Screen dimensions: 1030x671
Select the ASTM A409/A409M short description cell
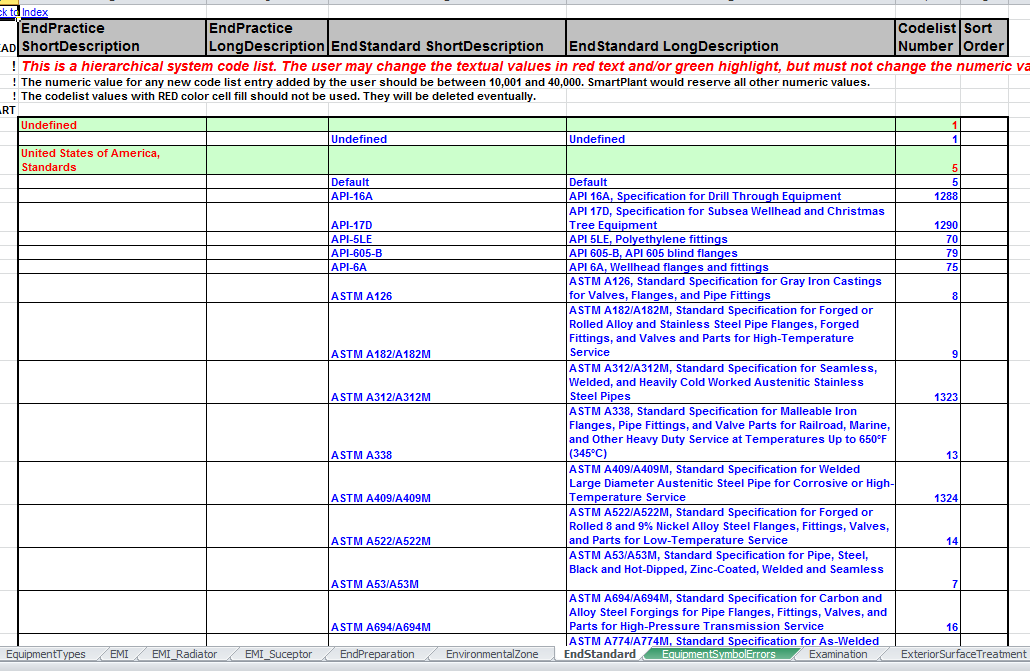point(447,484)
